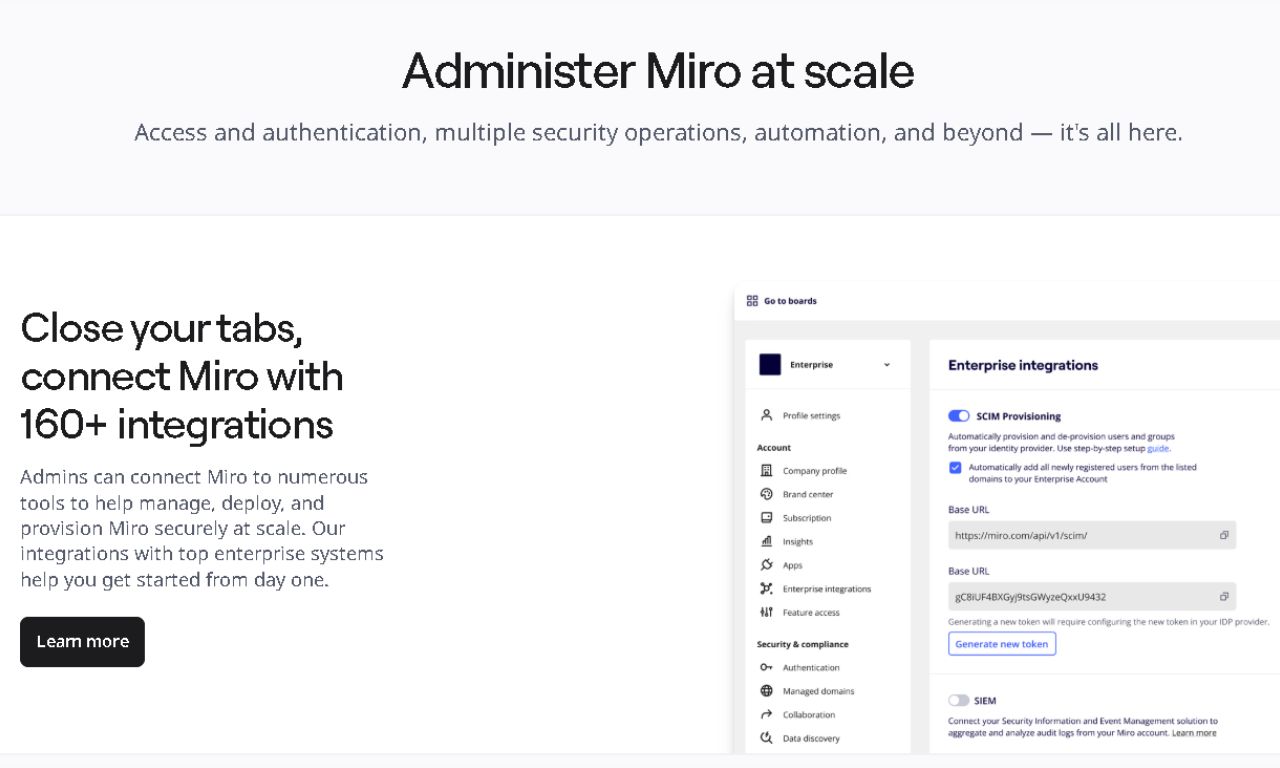Click the Security & compliance section label

point(803,644)
